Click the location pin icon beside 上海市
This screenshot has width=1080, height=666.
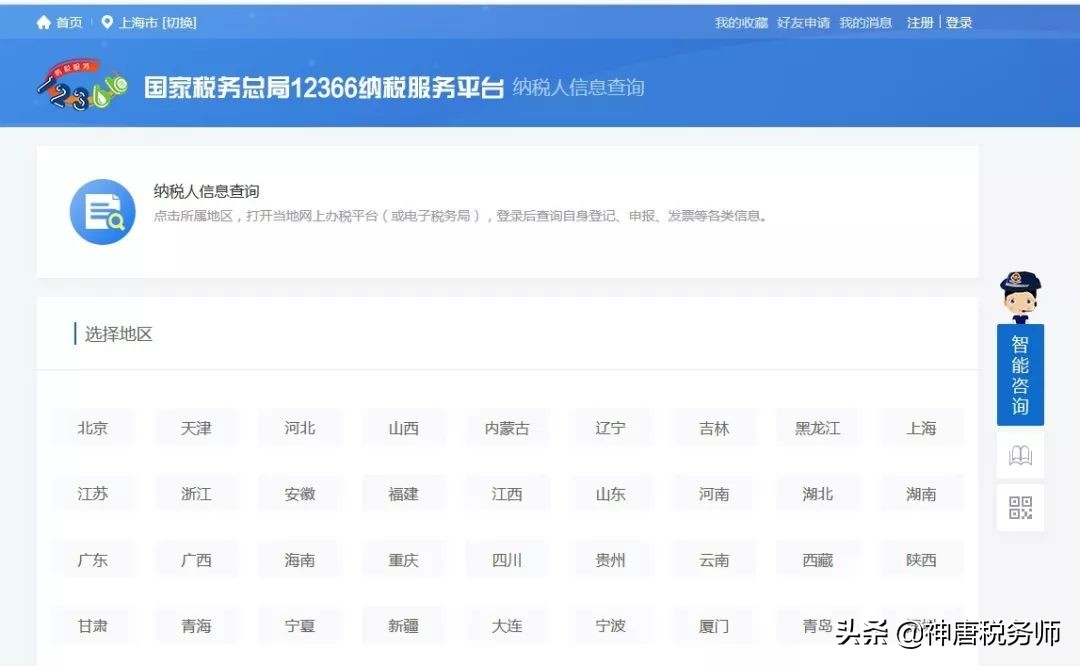coord(108,20)
